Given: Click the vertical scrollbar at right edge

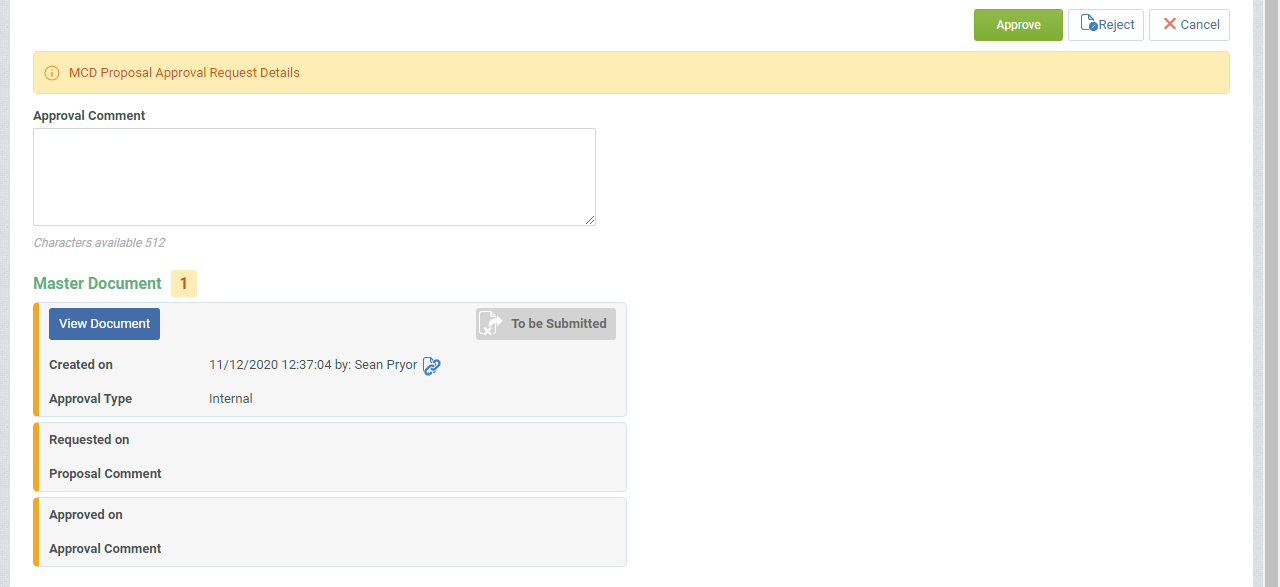Looking at the screenshot, I should [x=1272, y=293].
